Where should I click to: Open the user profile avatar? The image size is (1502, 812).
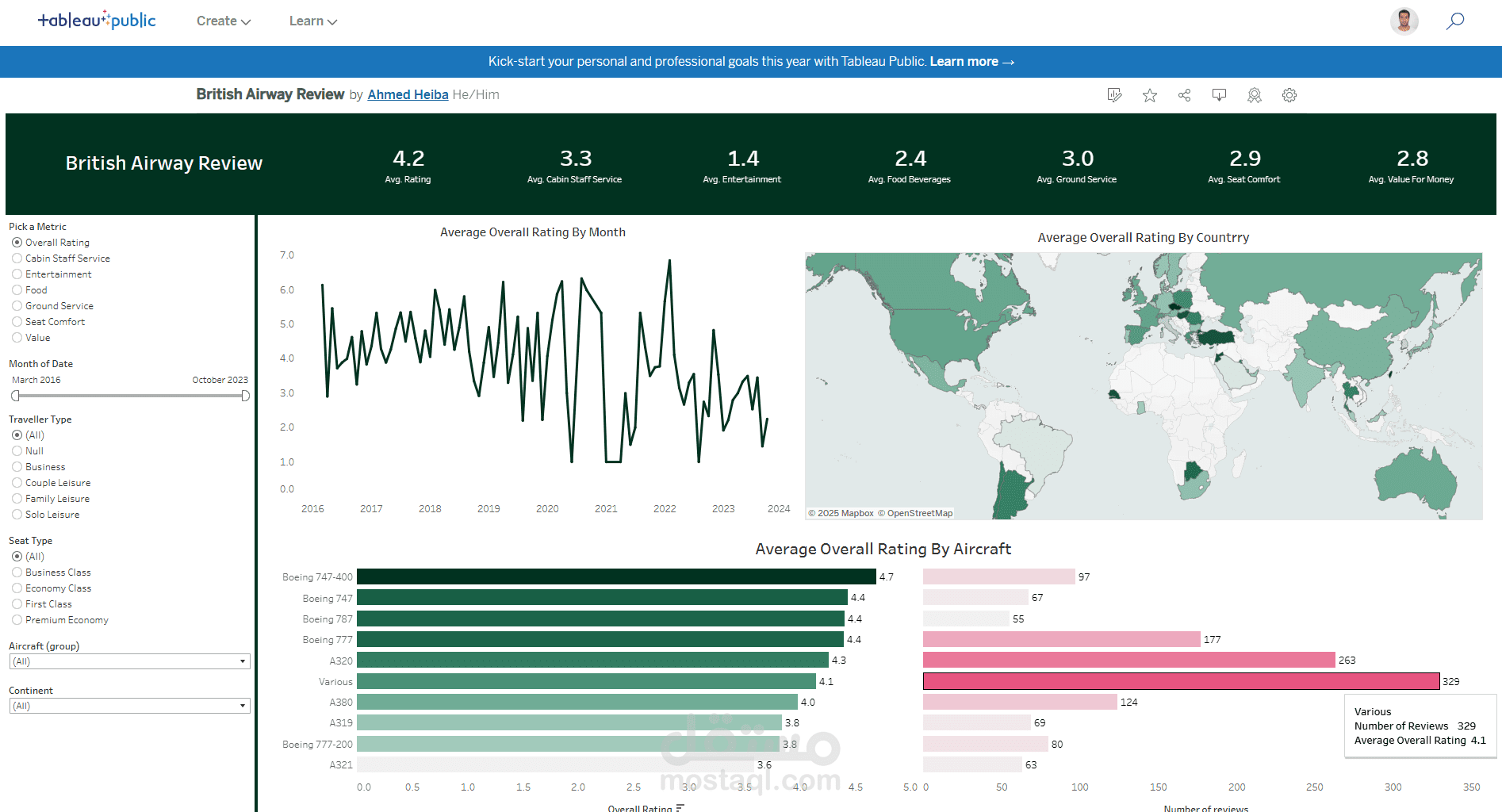(1404, 21)
